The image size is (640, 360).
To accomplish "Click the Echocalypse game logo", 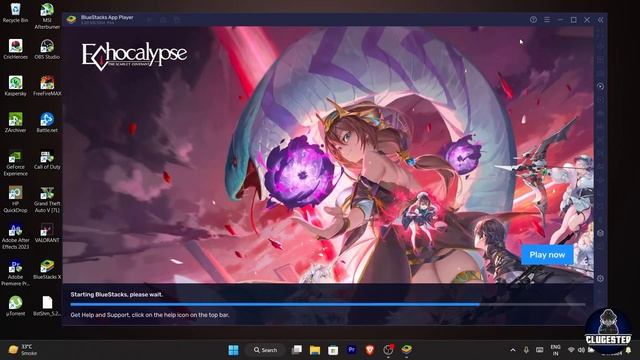I will tap(134, 56).
